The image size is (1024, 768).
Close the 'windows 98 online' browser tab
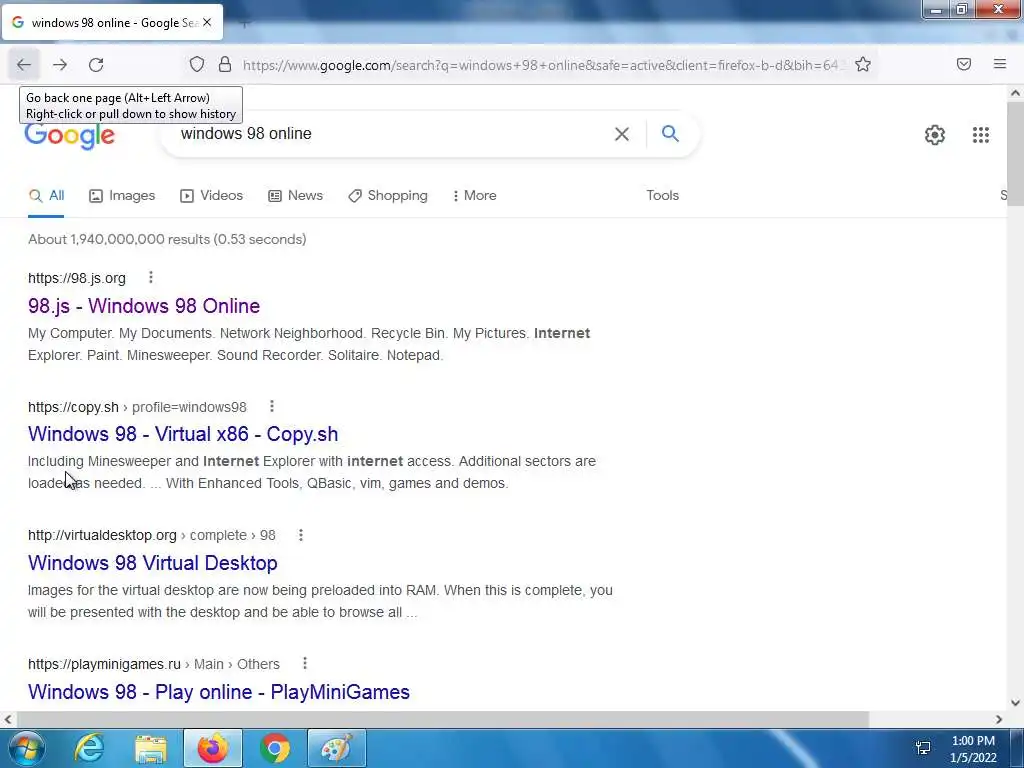(207, 22)
